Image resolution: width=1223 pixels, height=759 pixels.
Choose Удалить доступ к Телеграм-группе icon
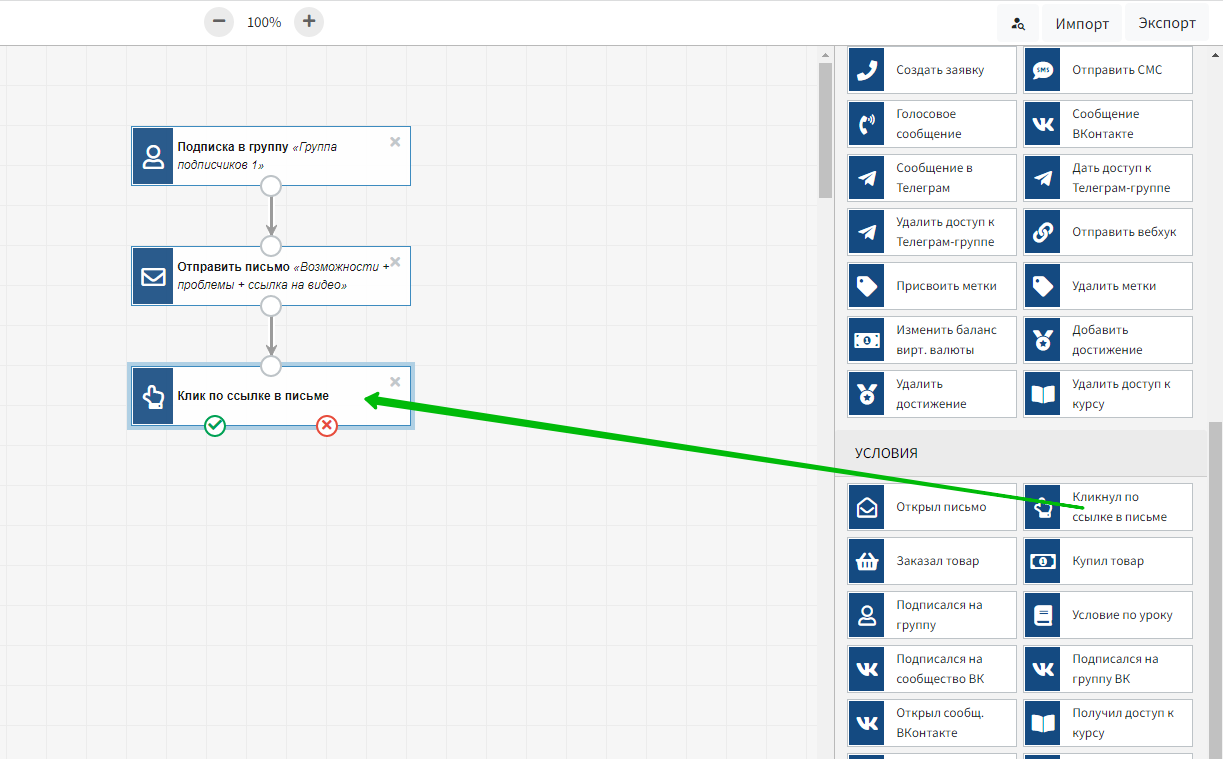click(x=867, y=232)
